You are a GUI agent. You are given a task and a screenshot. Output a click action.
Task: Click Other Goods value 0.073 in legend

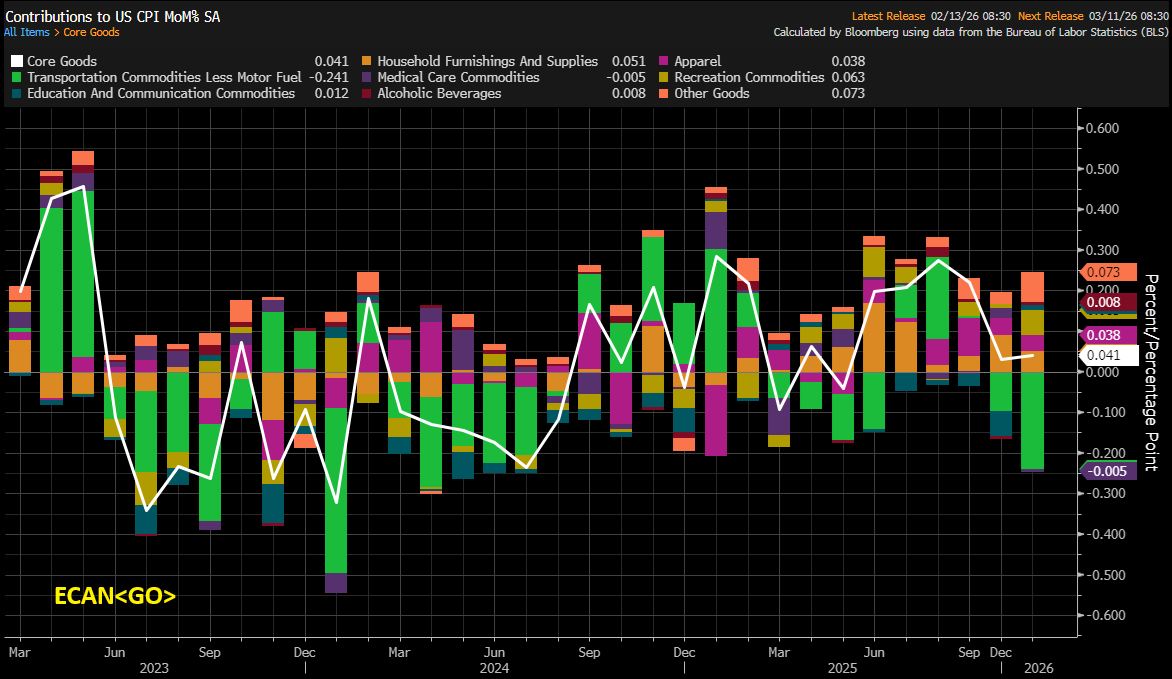click(x=848, y=93)
